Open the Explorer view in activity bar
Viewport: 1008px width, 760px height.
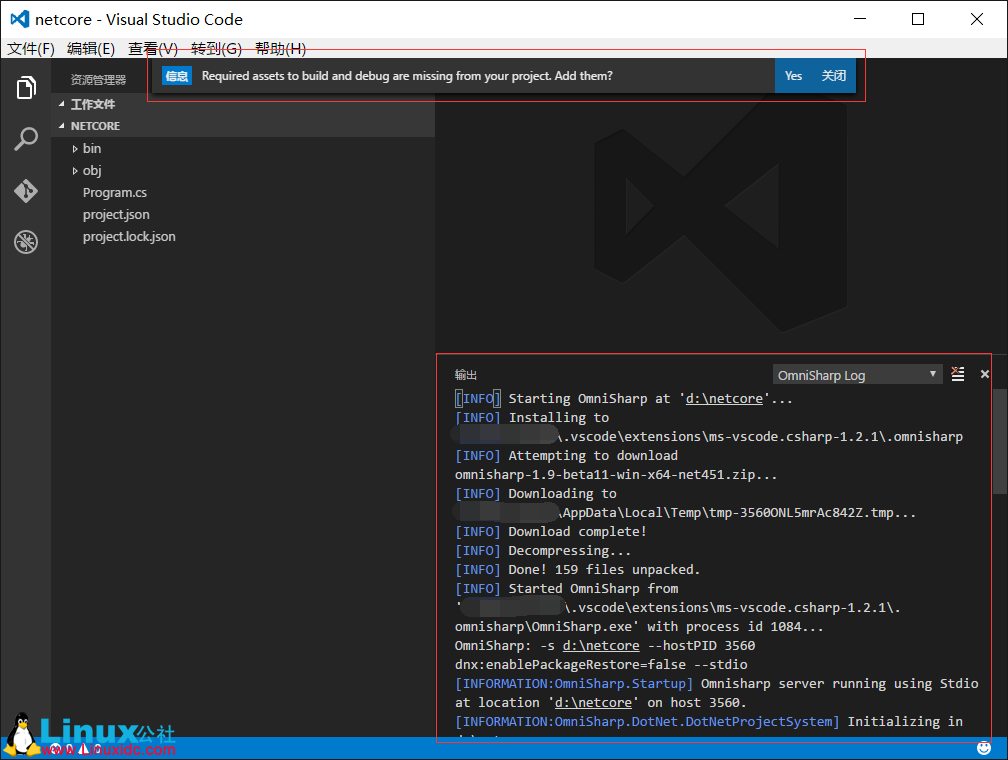[26, 87]
